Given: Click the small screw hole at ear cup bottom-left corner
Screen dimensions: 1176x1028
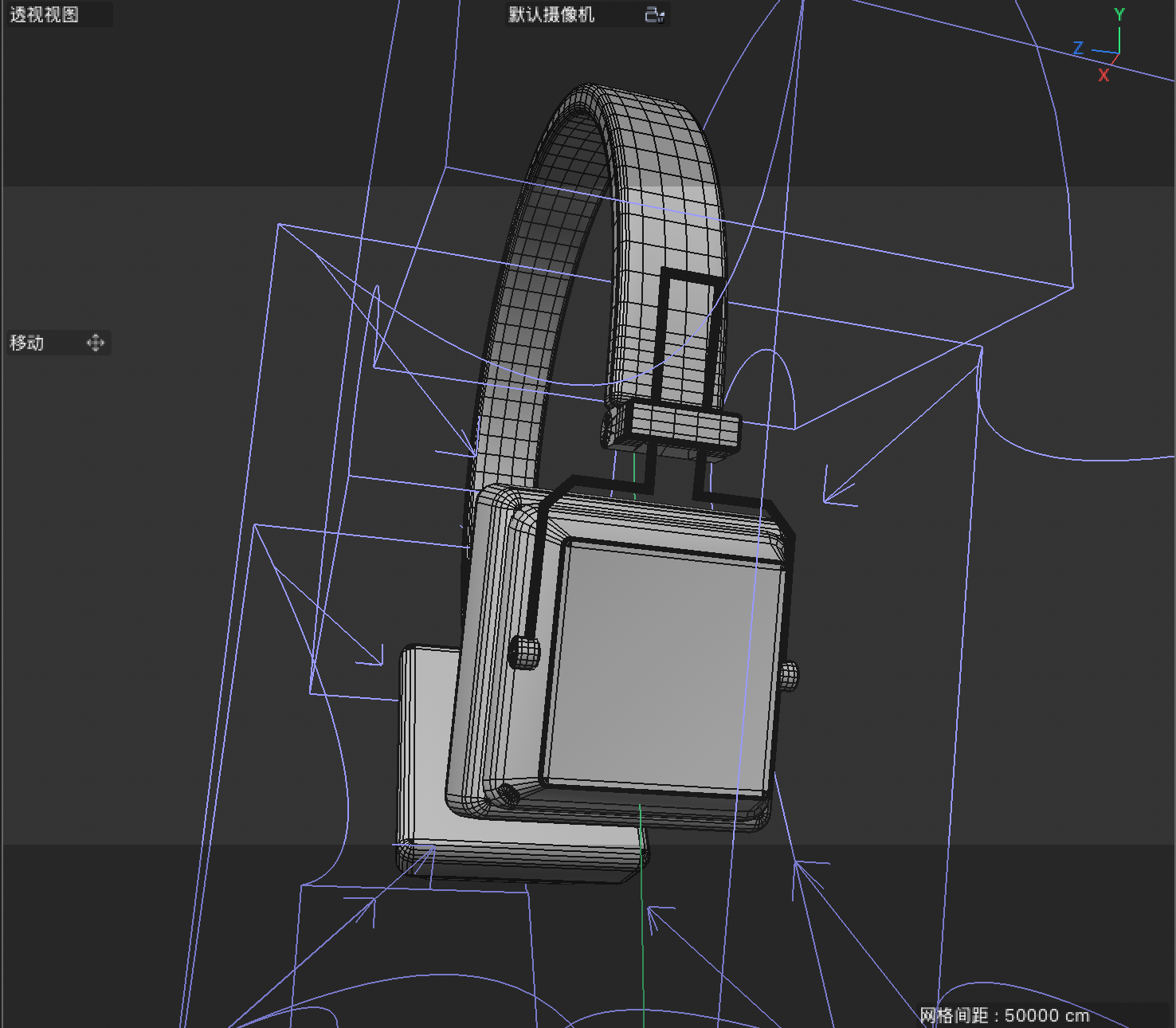Looking at the screenshot, I should coord(508,794).
